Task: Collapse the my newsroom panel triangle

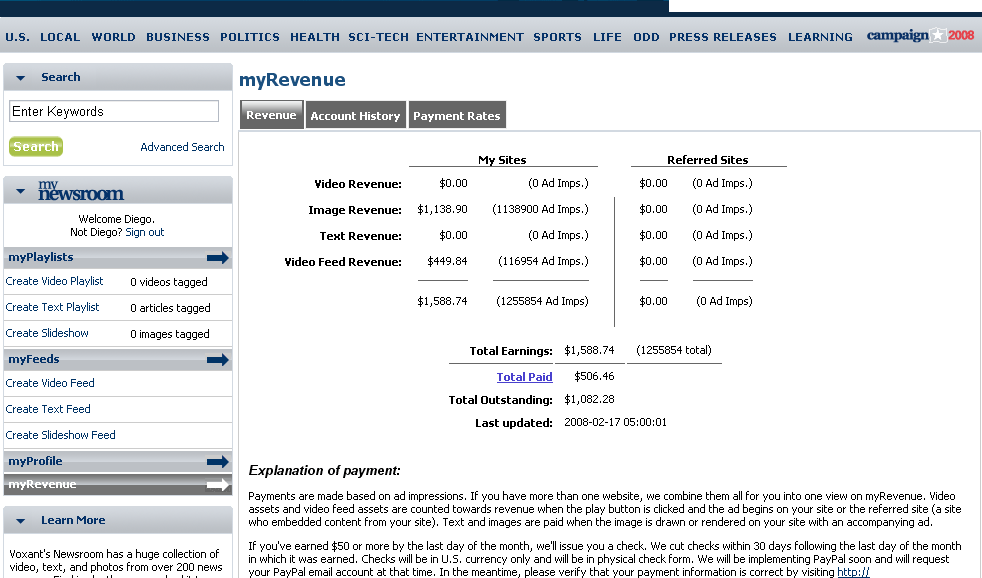Action: pos(21,191)
